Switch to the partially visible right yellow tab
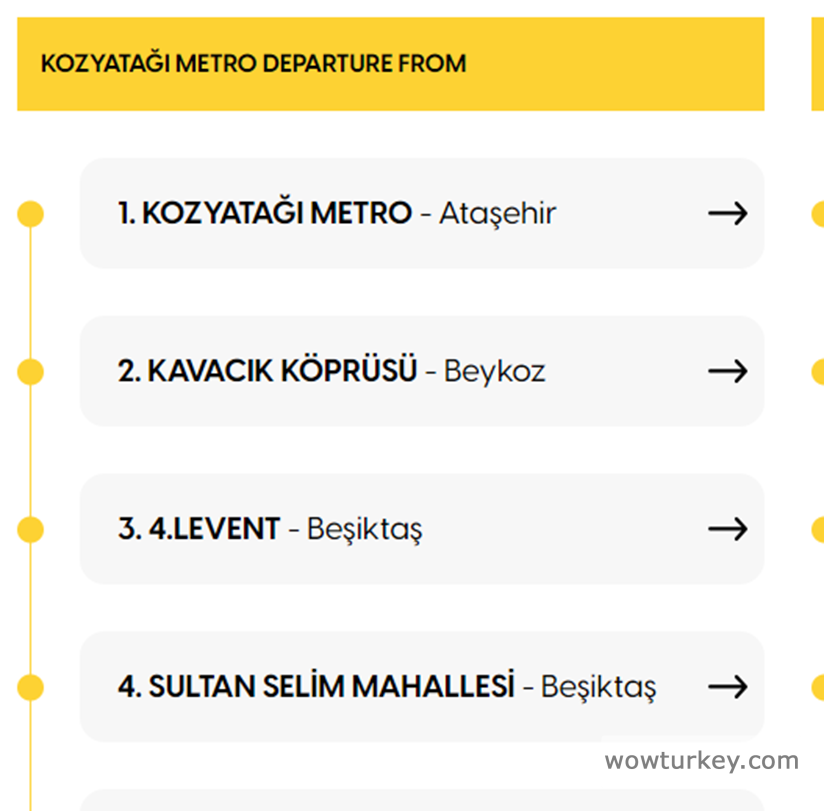Image resolution: width=824 pixels, height=811 pixels. point(818,64)
